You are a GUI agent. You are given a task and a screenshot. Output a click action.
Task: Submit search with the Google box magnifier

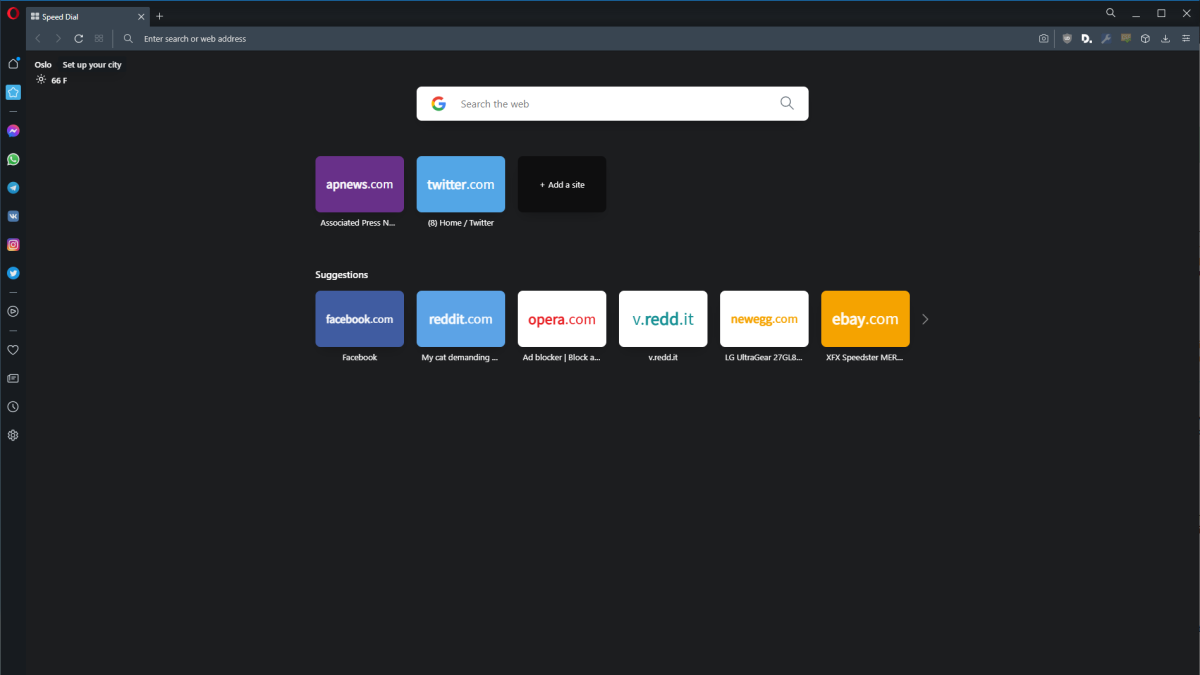click(787, 103)
